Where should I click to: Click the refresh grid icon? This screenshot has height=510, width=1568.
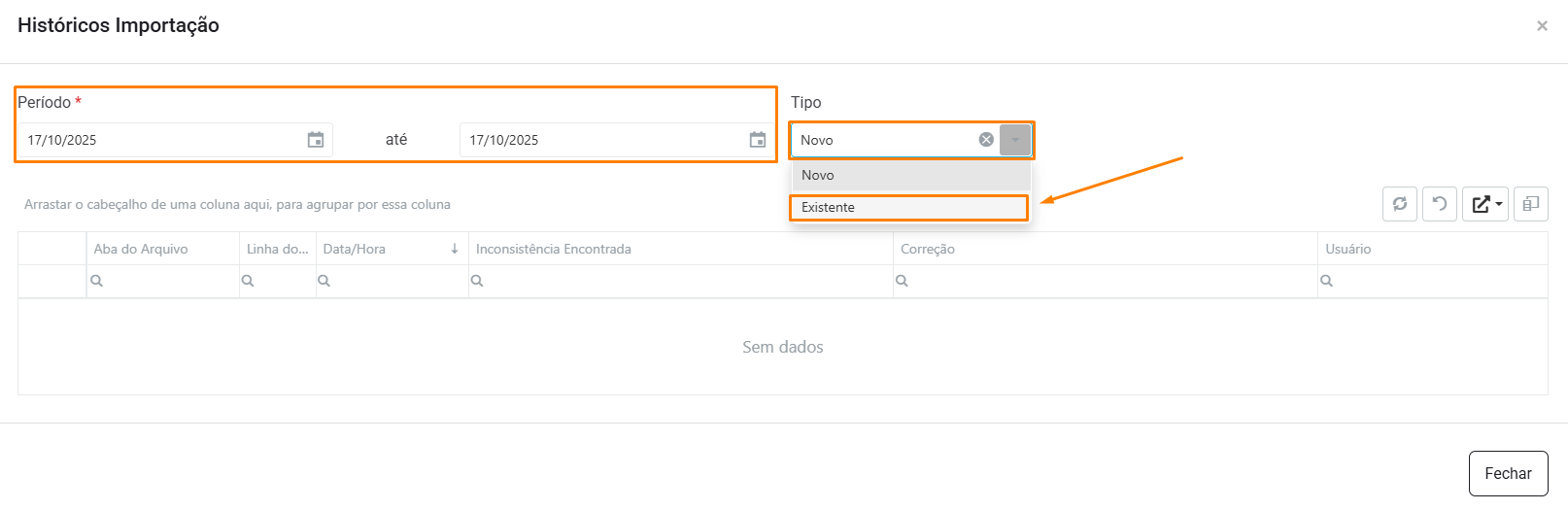coord(1400,204)
